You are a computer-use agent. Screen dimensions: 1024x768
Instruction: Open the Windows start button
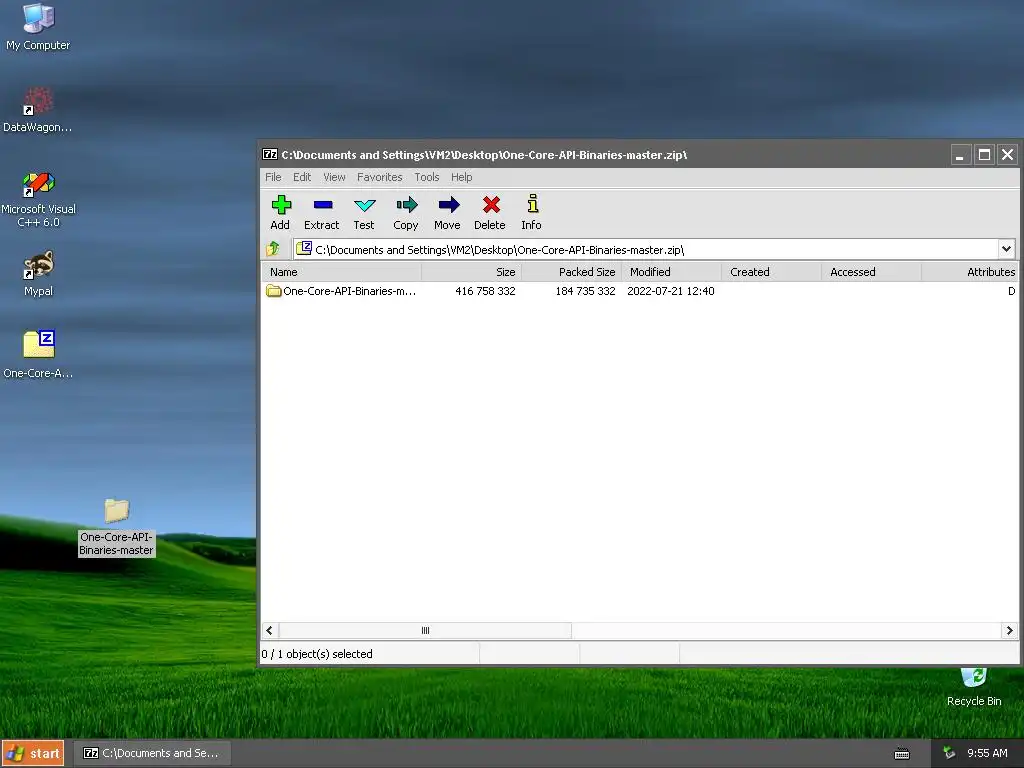pyautogui.click(x=33, y=753)
